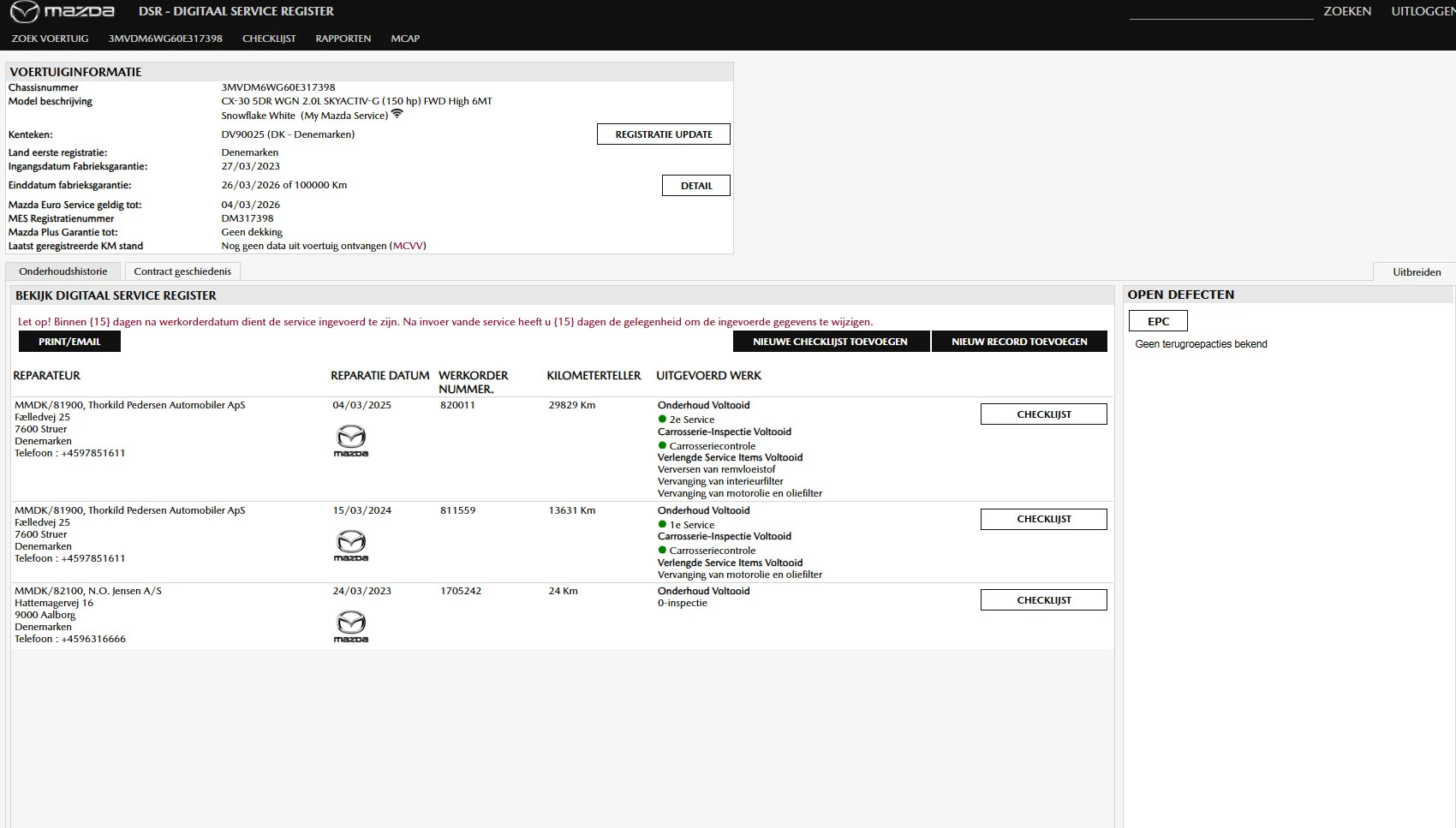This screenshot has height=828, width=1456.
Task: Open the MCAP menu item
Action: point(405,39)
